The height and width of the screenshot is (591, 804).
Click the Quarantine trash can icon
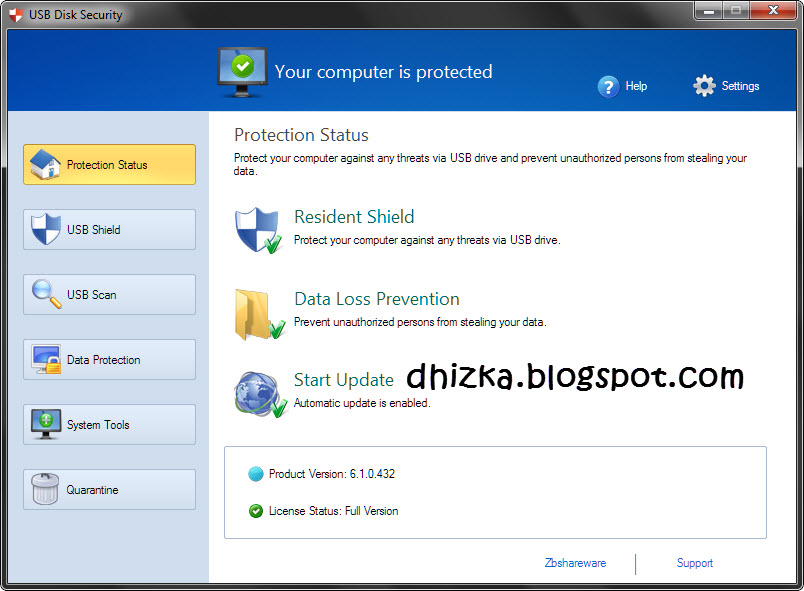tap(45, 488)
